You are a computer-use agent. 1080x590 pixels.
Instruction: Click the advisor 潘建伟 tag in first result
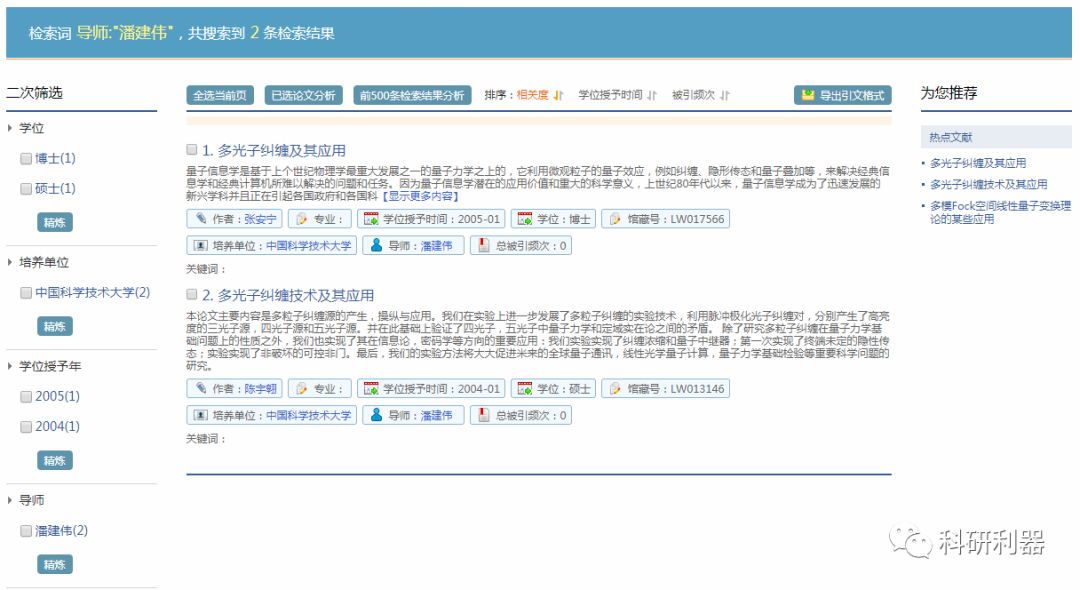pos(412,245)
